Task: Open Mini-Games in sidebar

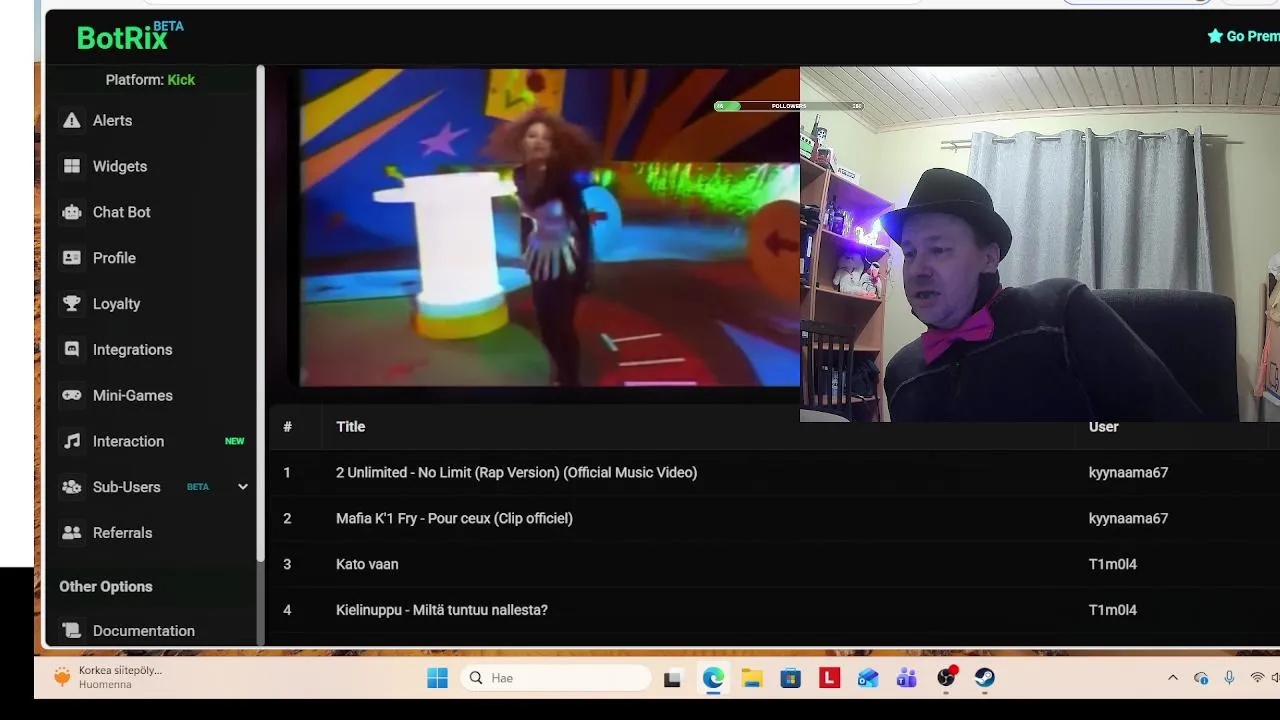Action: [x=133, y=395]
